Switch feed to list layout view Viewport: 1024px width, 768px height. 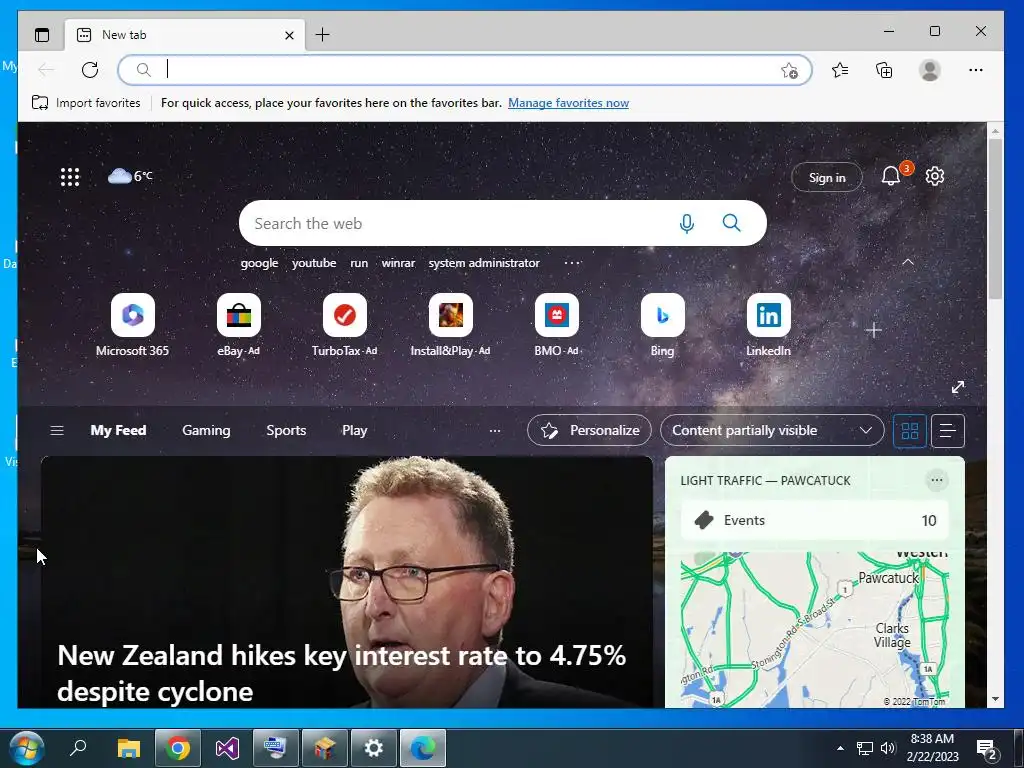point(948,431)
